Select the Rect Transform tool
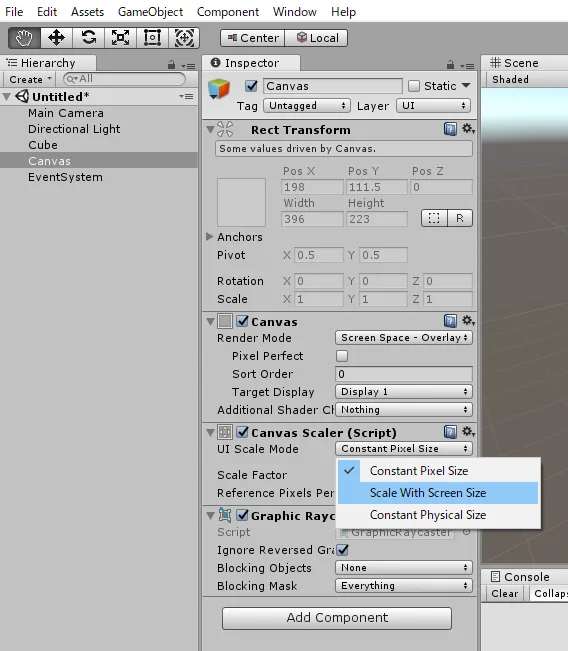 [x=152, y=38]
